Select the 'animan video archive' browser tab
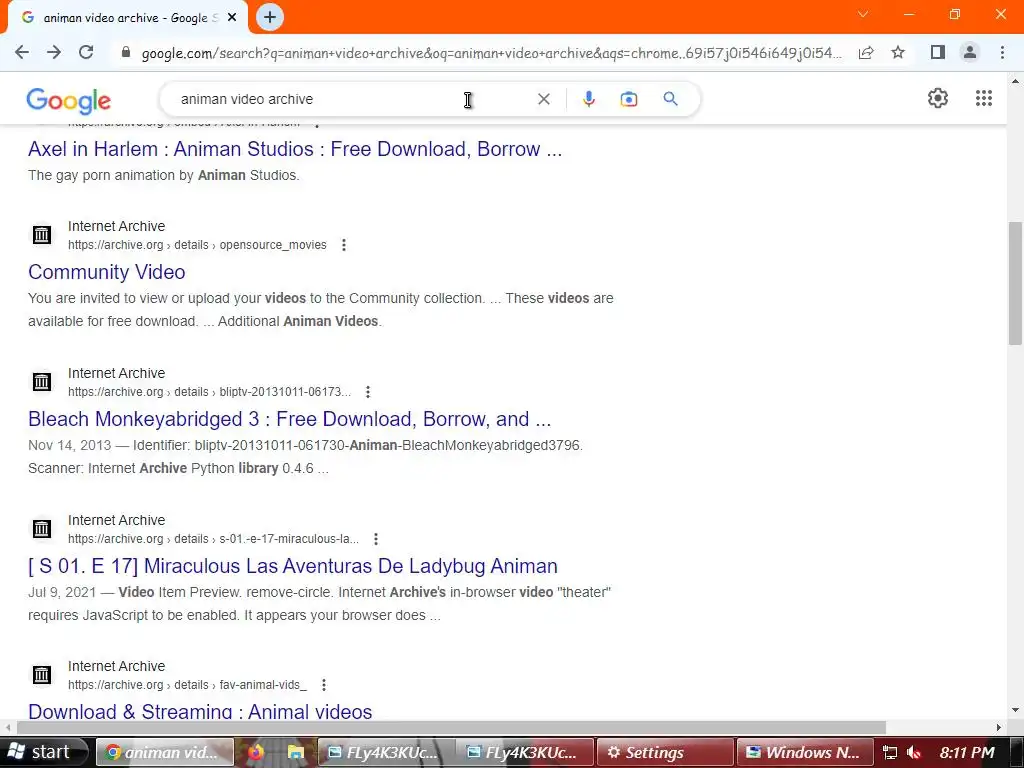1024x768 pixels. click(127, 18)
